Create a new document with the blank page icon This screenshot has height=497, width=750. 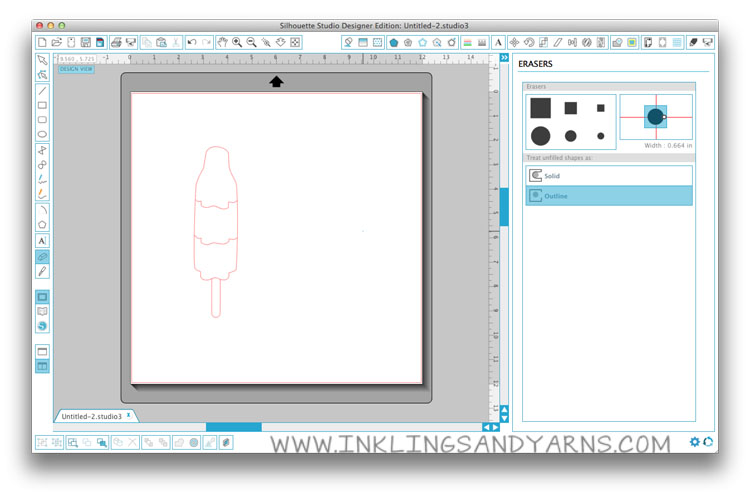pos(42,43)
